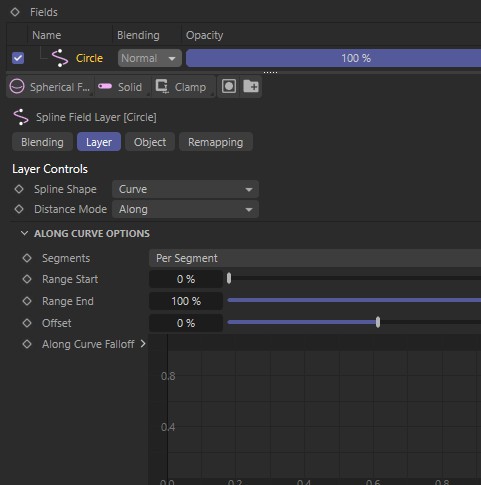The width and height of the screenshot is (481, 485).
Task: Click the add folder icon
Action: 251,86
